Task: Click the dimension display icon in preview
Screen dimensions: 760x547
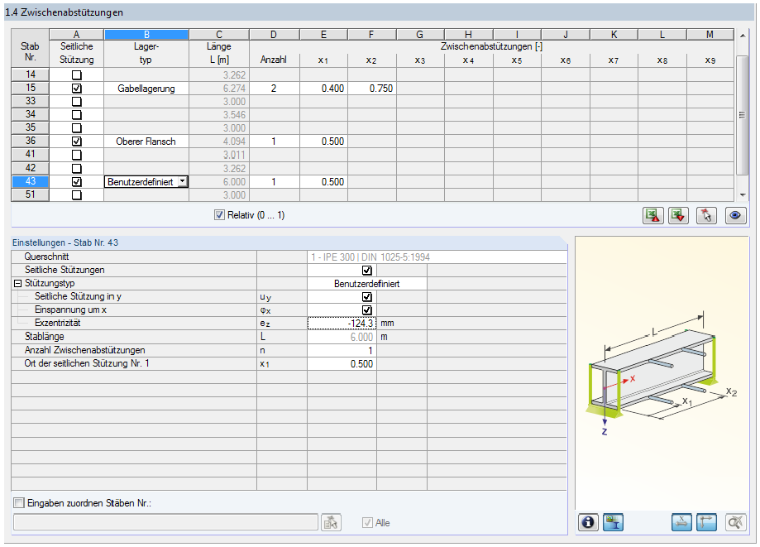Action: coord(681,522)
